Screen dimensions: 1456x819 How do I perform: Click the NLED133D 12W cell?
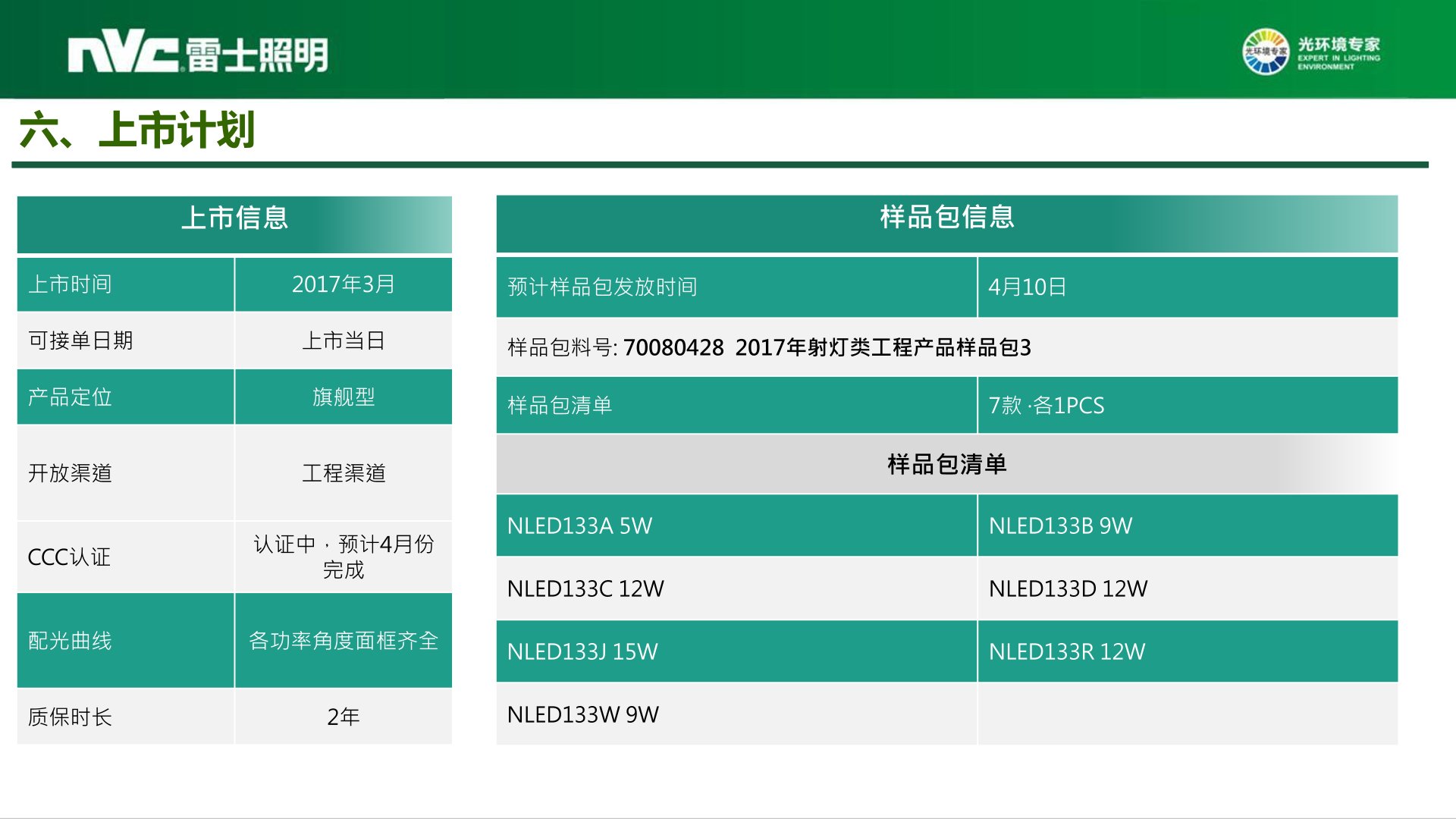tap(1068, 588)
